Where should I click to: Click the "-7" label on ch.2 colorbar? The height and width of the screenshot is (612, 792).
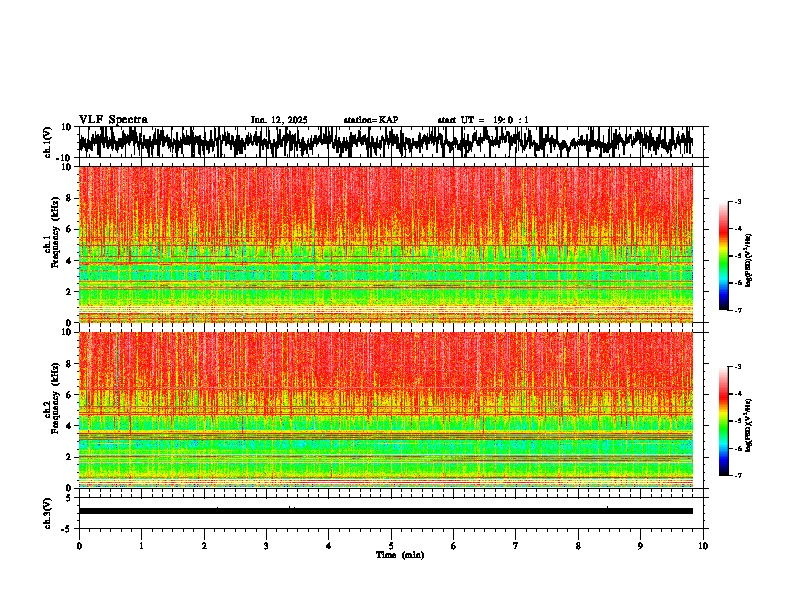[x=737, y=476]
